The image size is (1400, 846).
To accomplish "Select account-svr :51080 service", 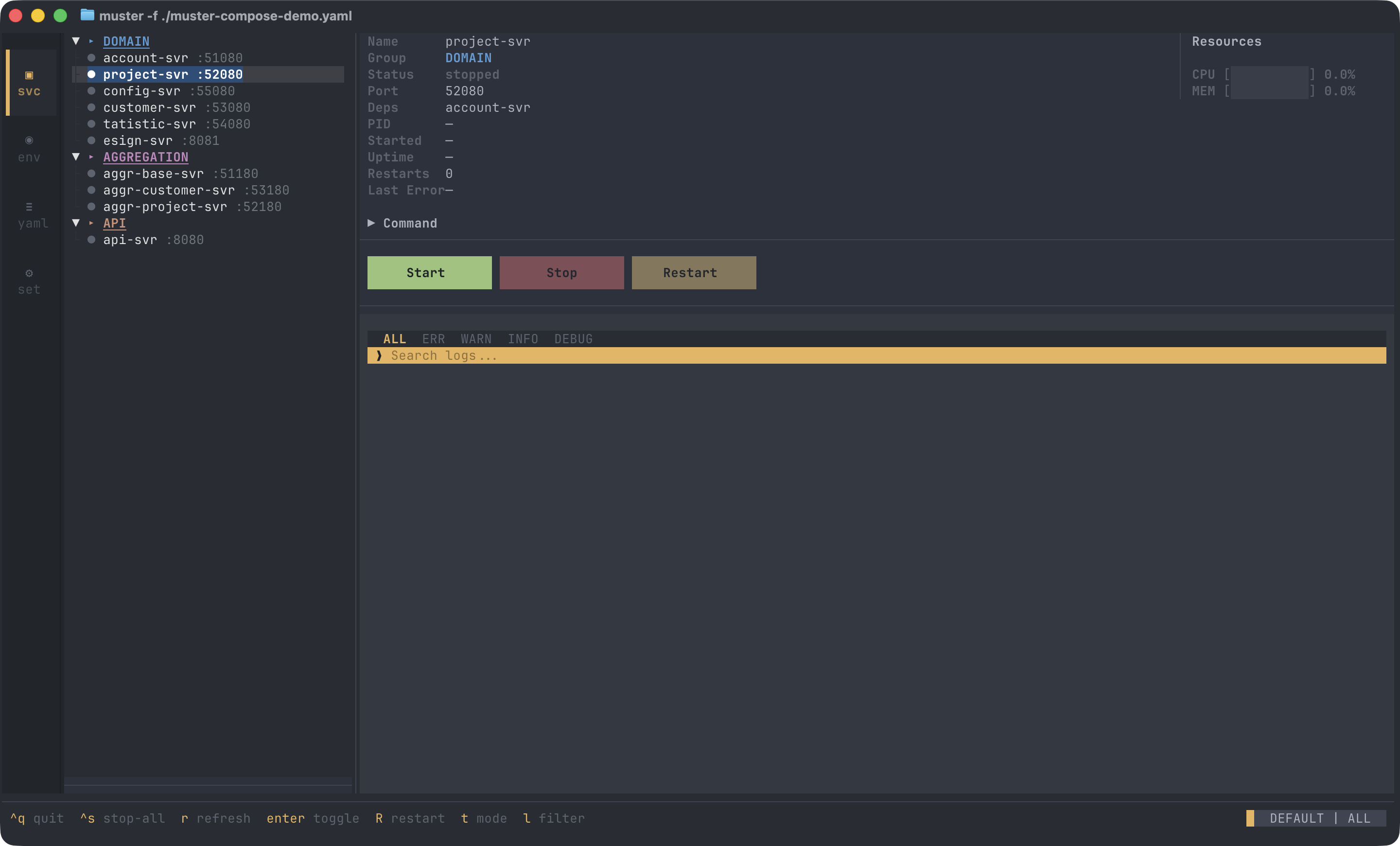I will [173, 58].
